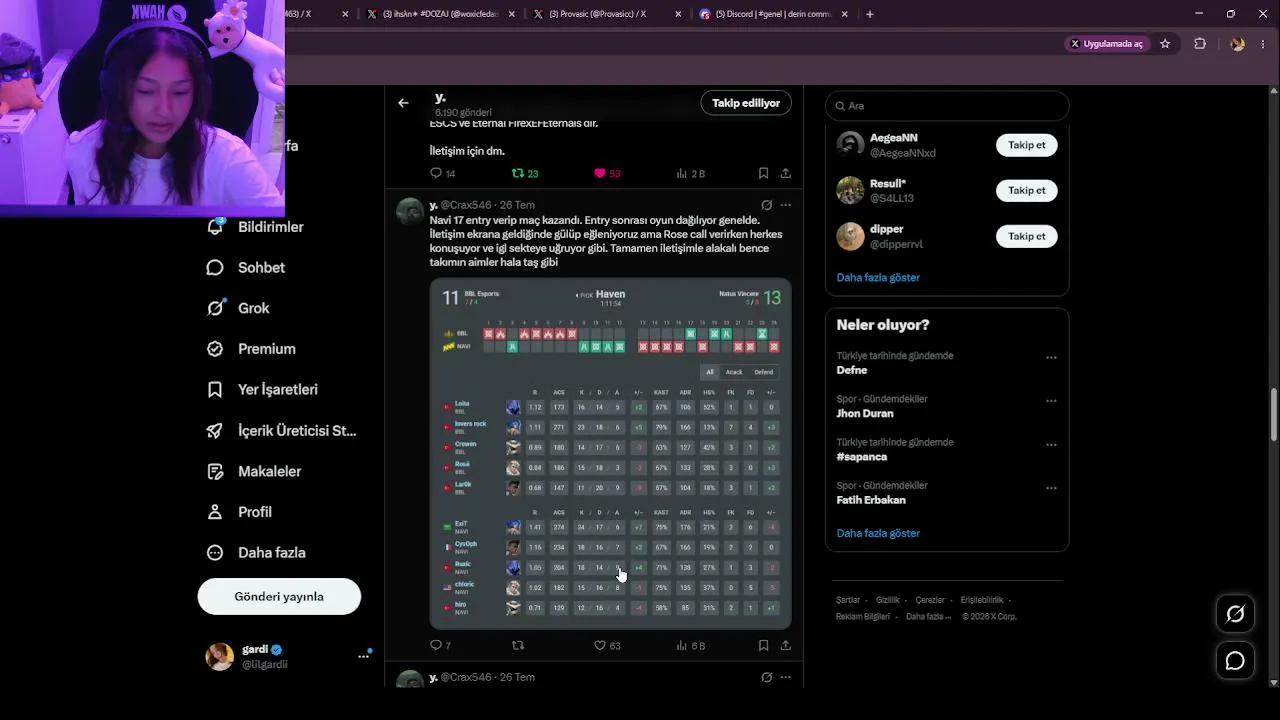Open the Haven scoreboard image
This screenshot has width=1280, height=720.
610,453
